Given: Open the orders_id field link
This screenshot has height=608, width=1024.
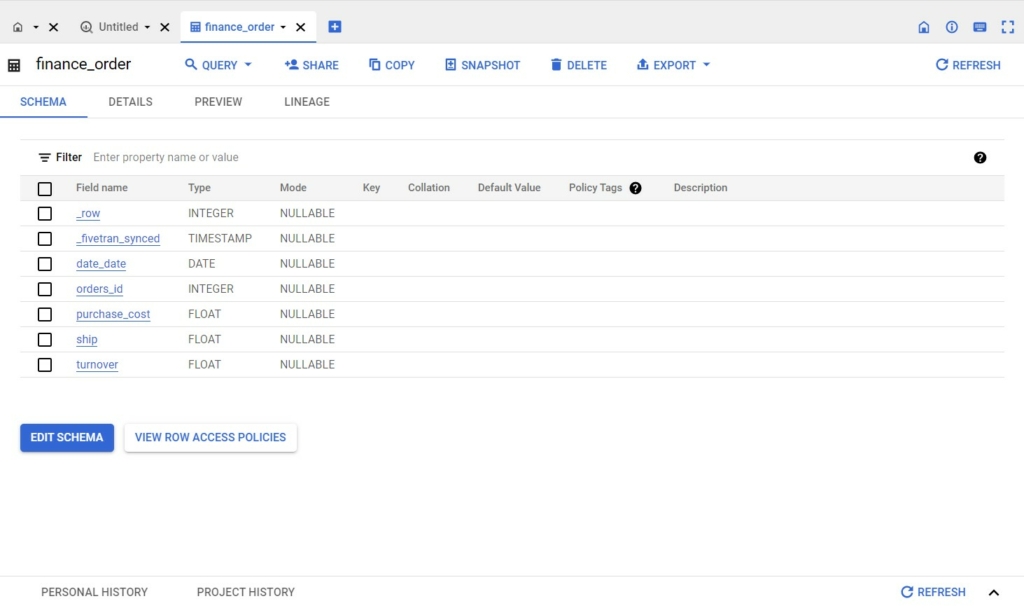Looking at the screenshot, I should coord(99,289).
